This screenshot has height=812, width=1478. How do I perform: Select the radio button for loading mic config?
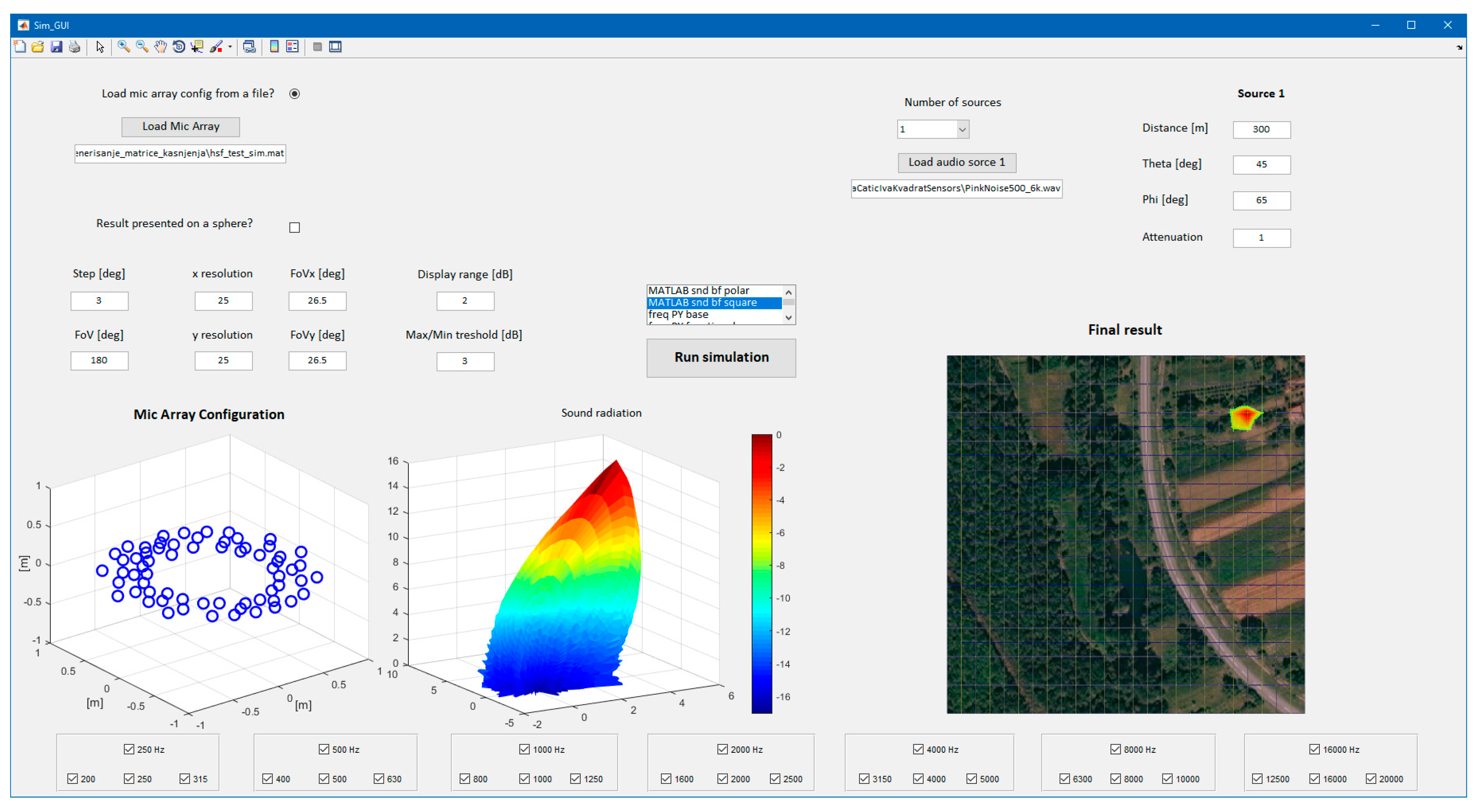tap(294, 93)
